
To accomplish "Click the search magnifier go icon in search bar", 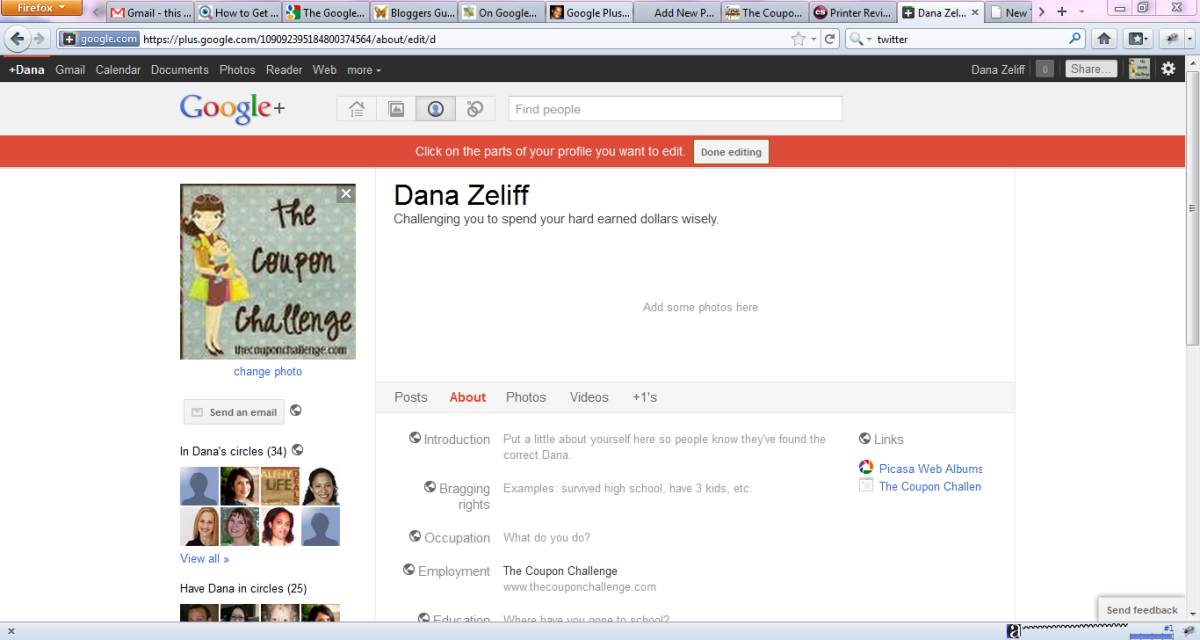I will [1076, 39].
